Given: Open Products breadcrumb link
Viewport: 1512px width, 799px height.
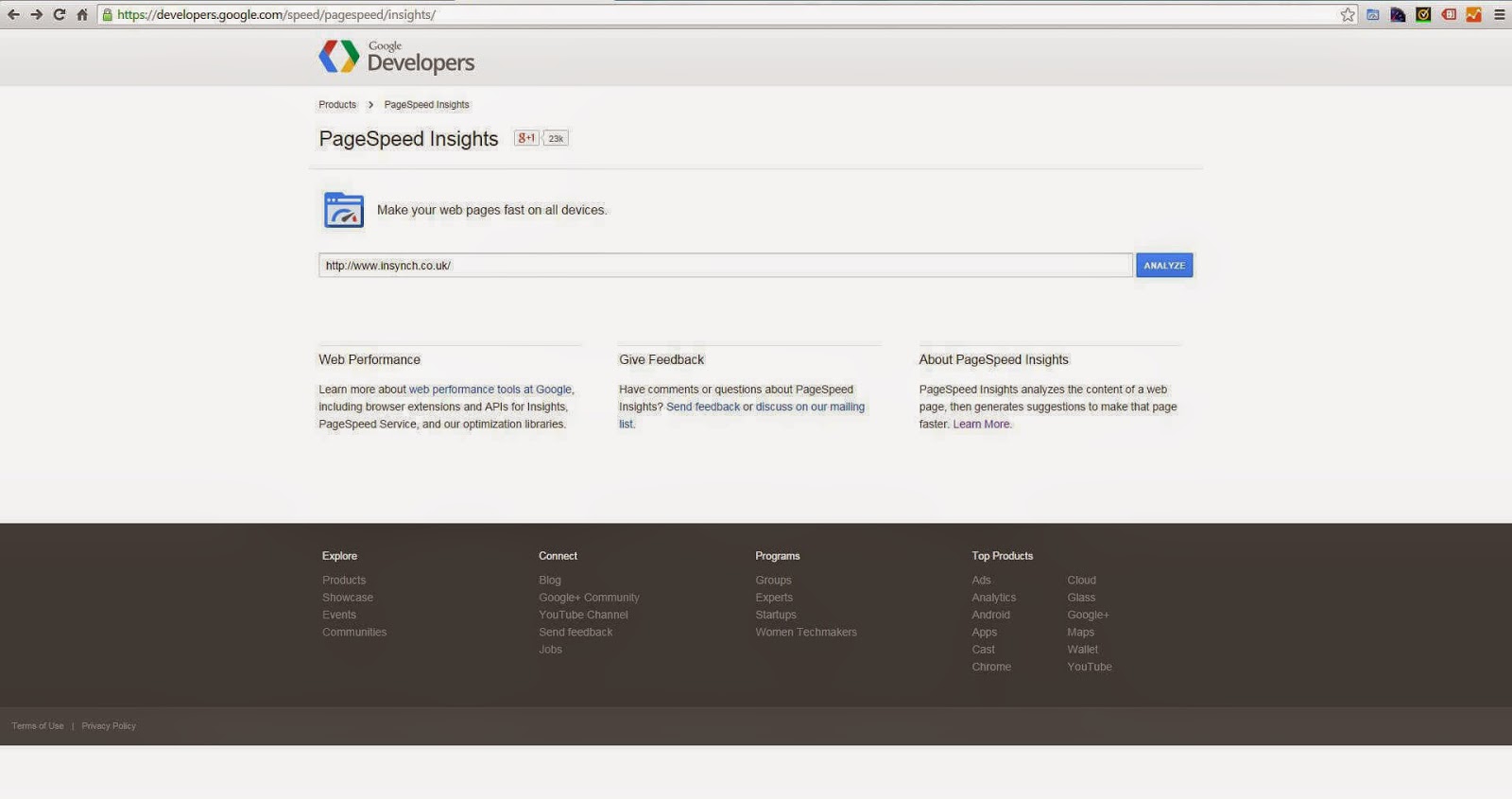Looking at the screenshot, I should pos(337,105).
